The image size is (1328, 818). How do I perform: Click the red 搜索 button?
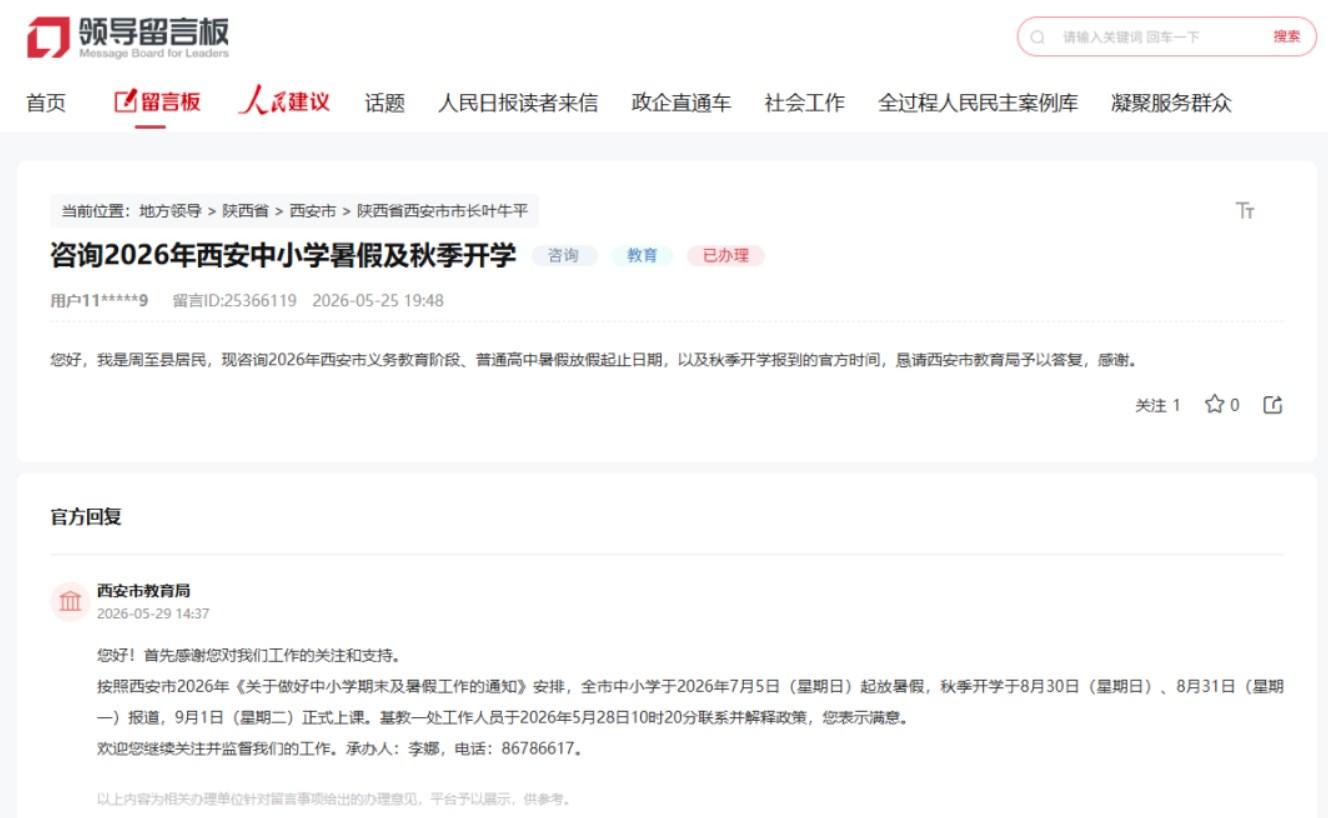(x=1287, y=37)
